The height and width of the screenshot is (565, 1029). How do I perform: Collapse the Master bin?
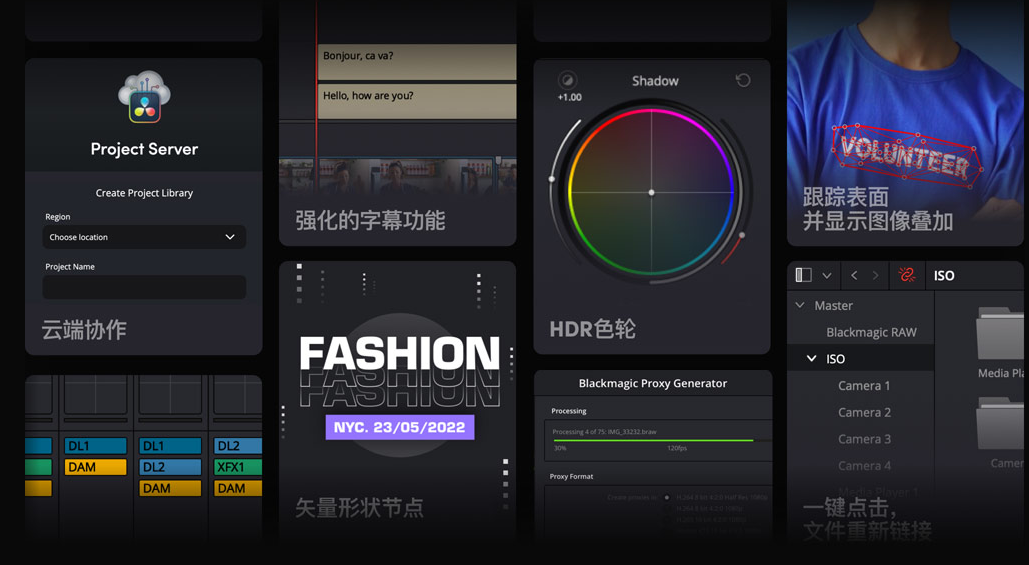800,305
